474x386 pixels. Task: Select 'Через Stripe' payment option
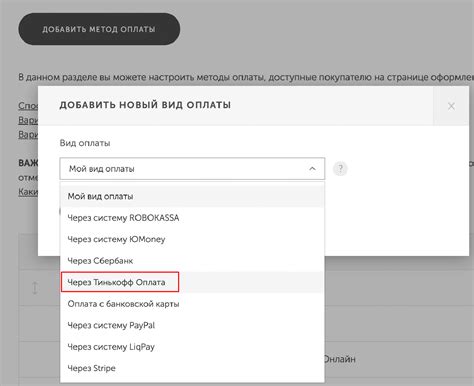point(192,368)
